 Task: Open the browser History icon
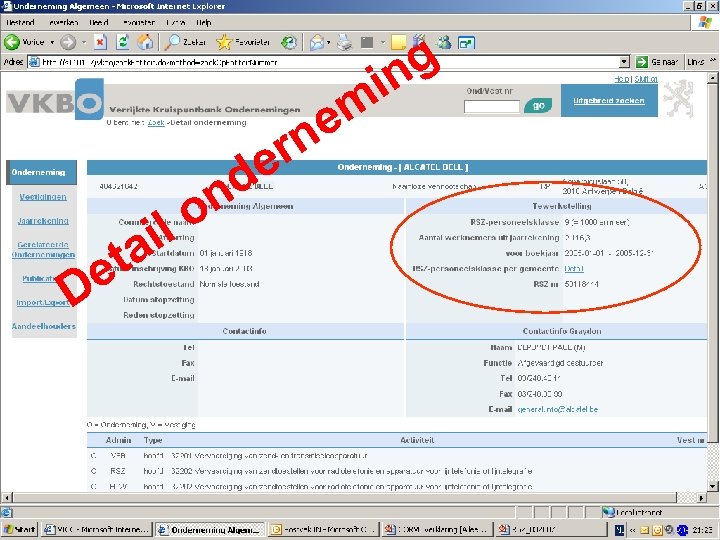tap(289, 42)
